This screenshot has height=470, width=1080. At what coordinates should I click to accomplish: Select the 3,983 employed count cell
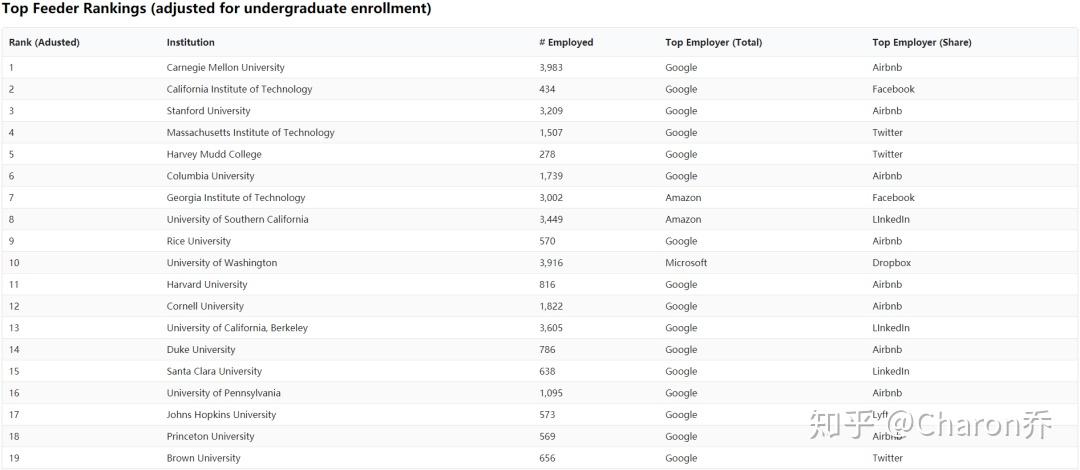552,68
